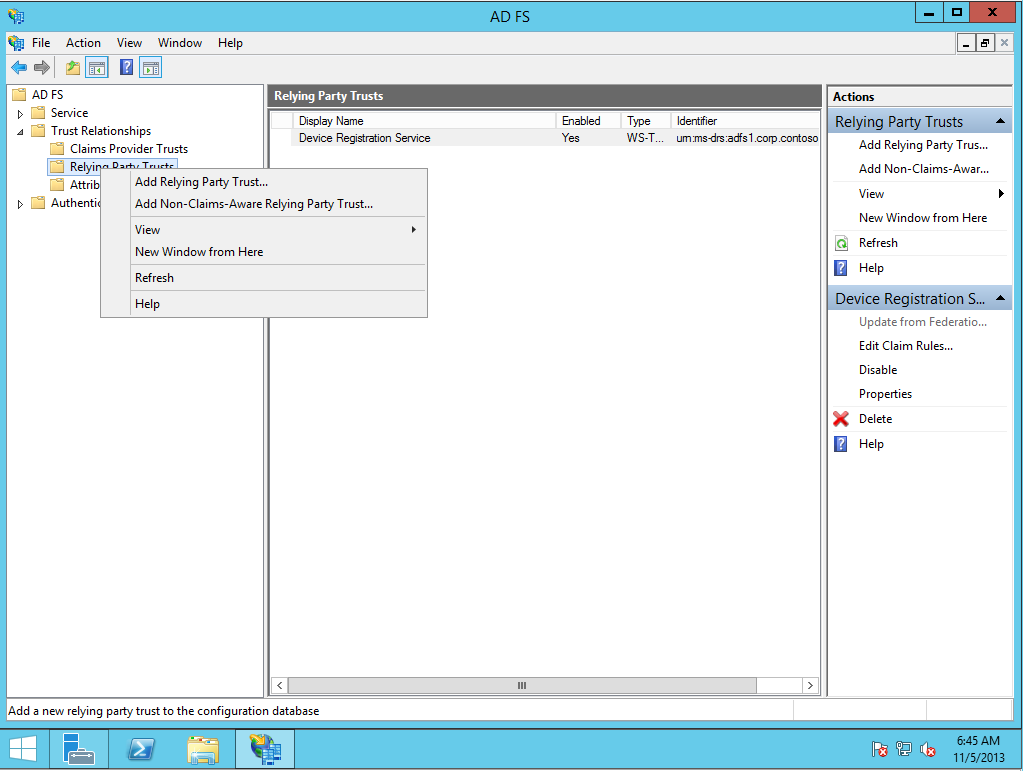Click the Up One Level folder icon
This screenshot has height=771, width=1023.
click(x=72, y=68)
